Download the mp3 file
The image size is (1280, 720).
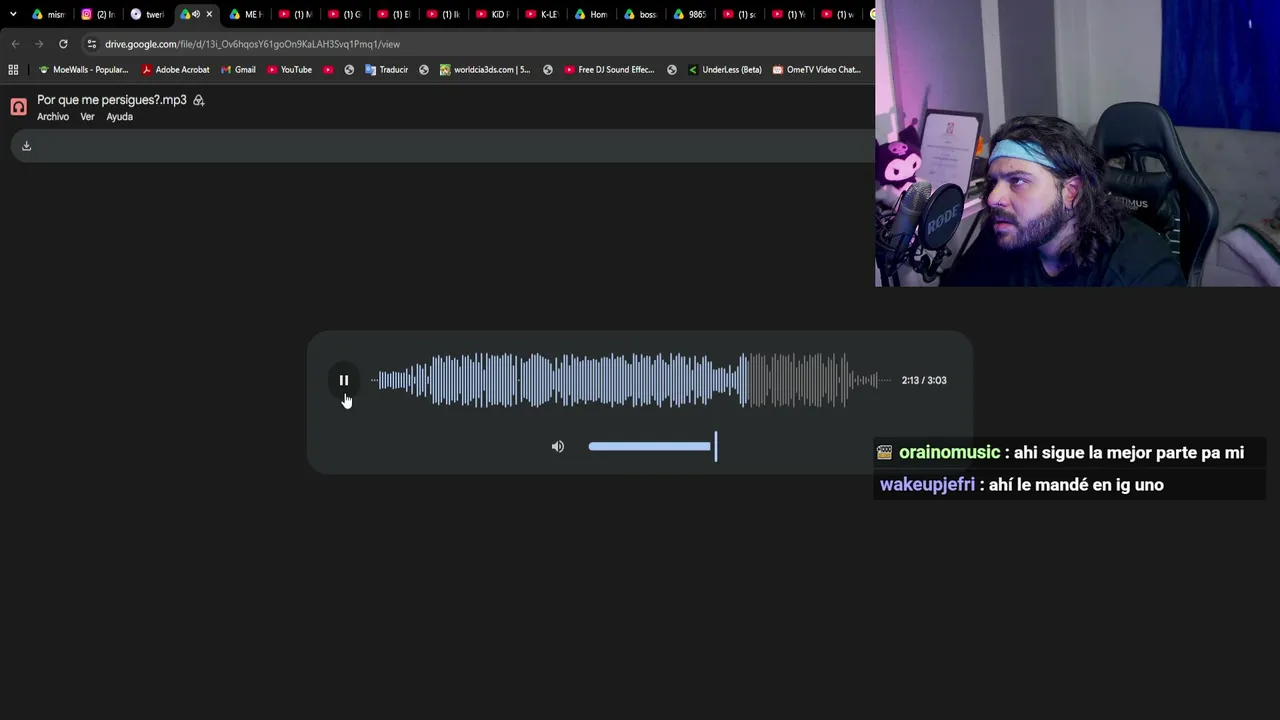click(x=27, y=146)
